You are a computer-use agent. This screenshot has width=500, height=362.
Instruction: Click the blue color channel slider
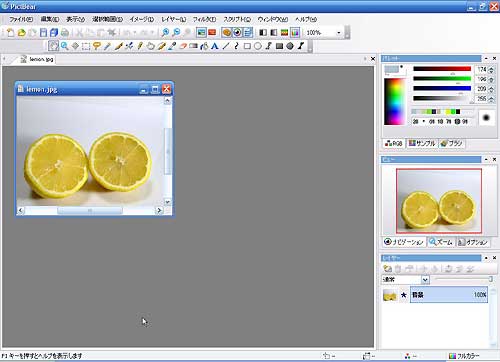click(x=442, y=88)
